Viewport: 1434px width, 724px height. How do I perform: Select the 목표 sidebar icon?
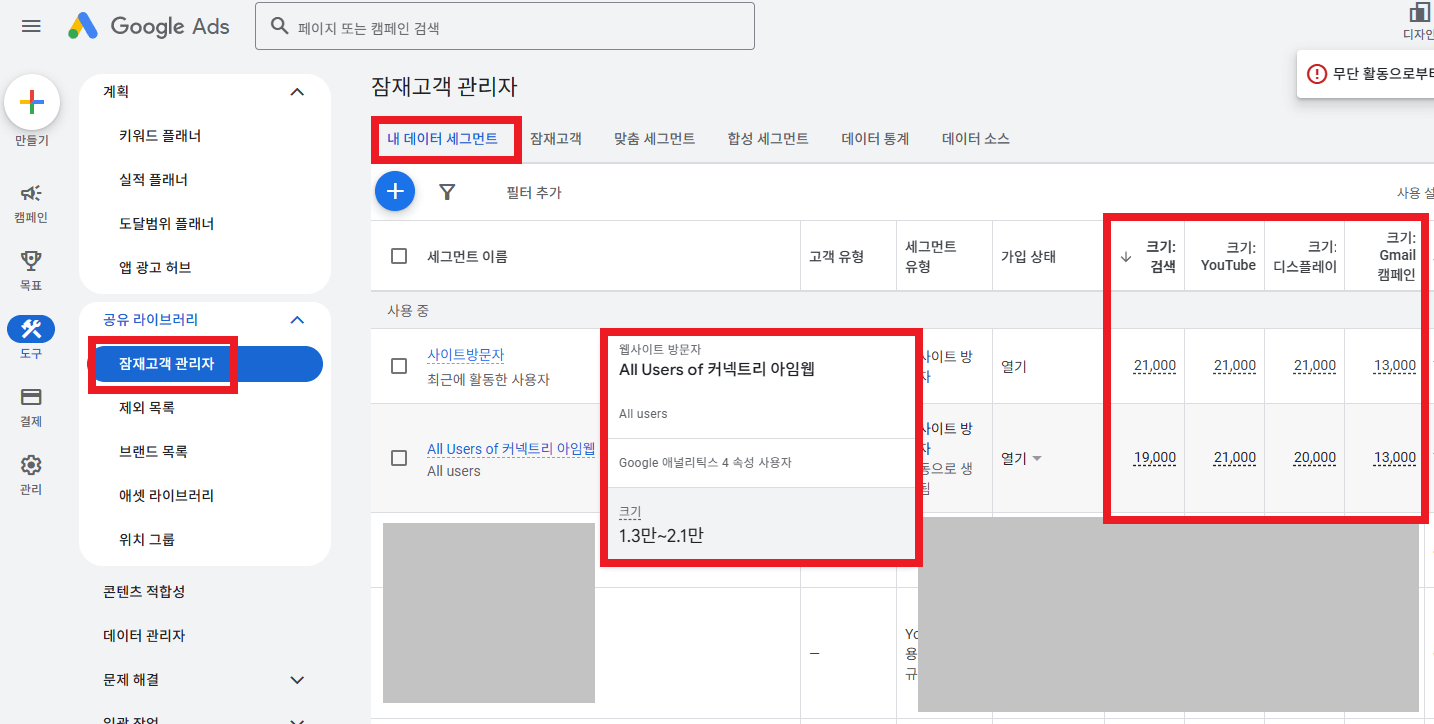tap(31, 262)
